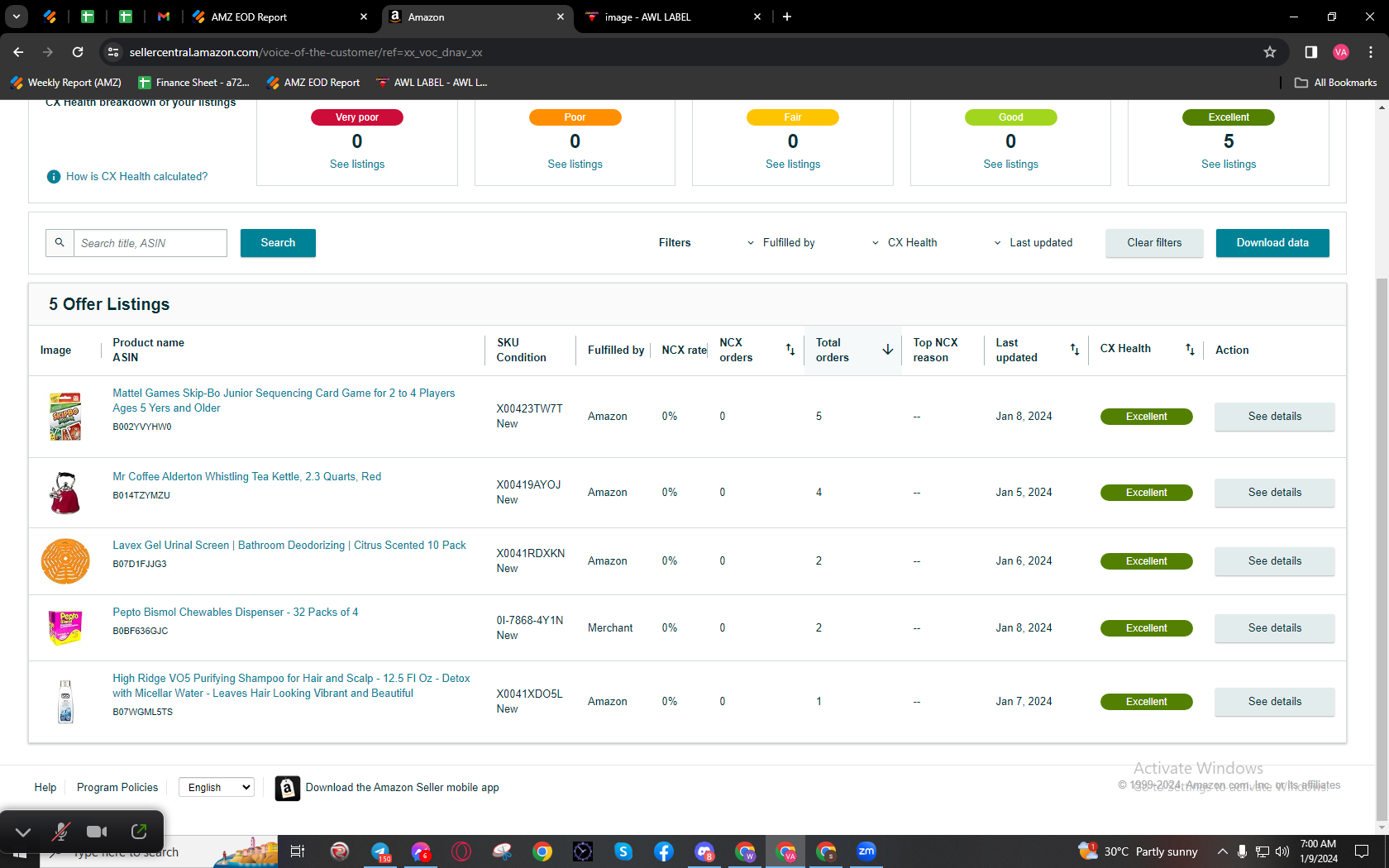The width and height of the screenshot is (1389, 868).
Task: Select the Amazon browser tab
Action: (478, 17)
